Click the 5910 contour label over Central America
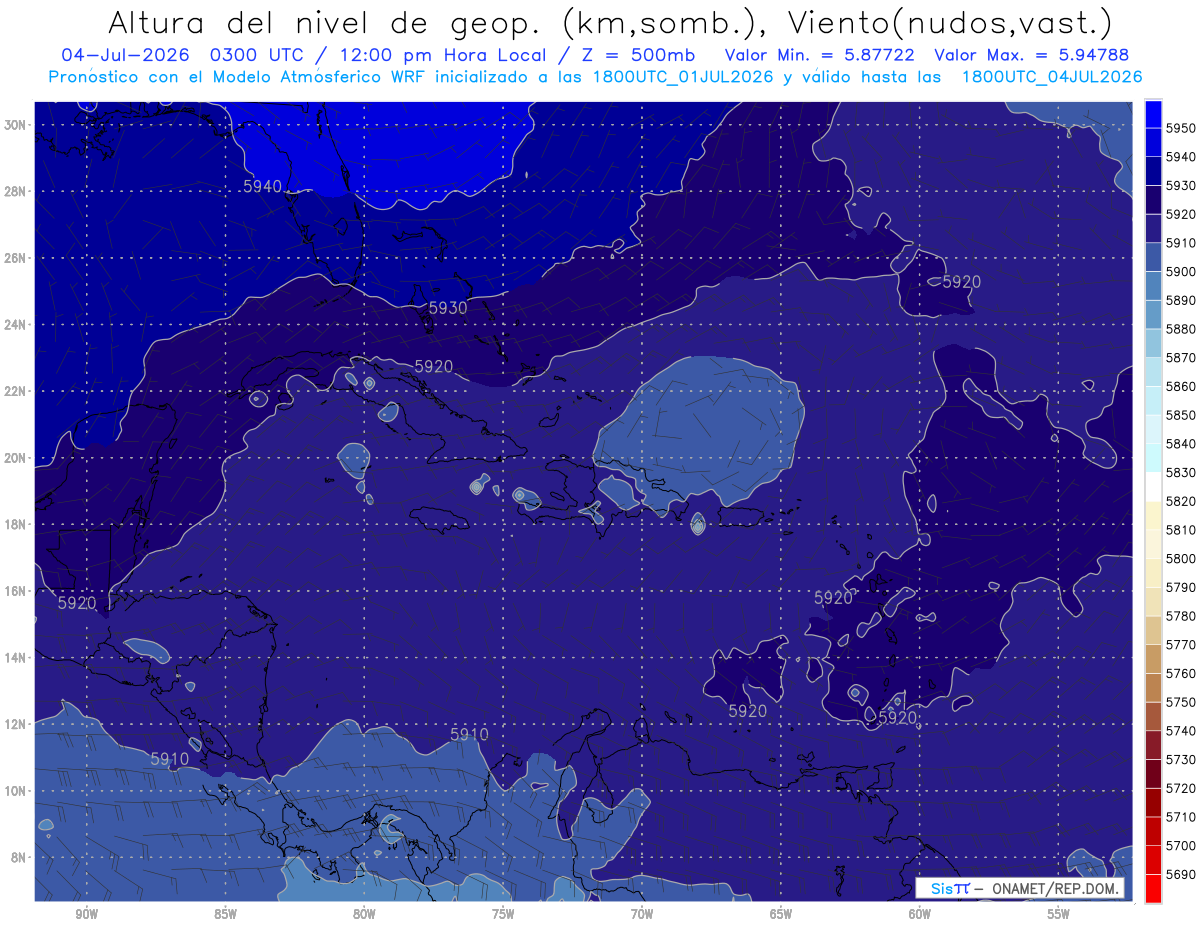Viewport: 1200px width, 927px height. point(170,759)
